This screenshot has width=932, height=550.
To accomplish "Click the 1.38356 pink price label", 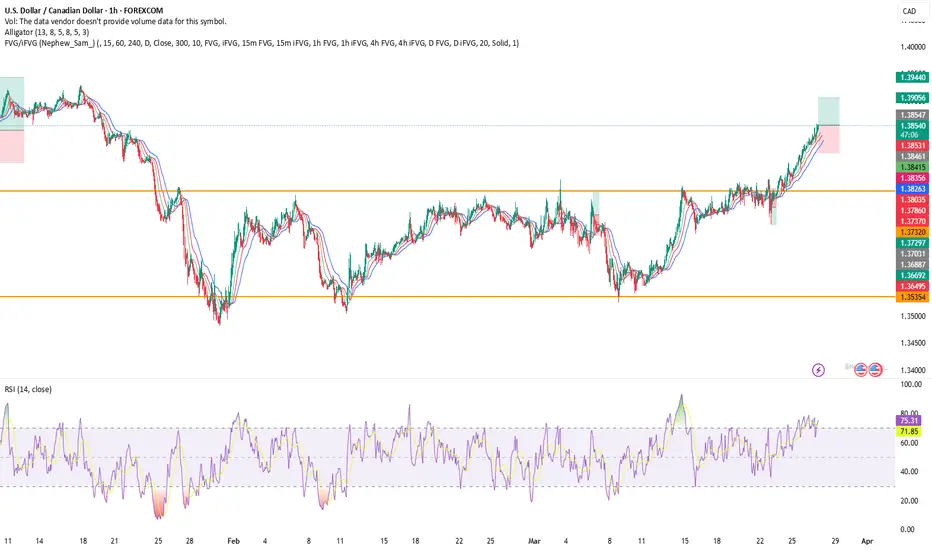I will point(912,178).
